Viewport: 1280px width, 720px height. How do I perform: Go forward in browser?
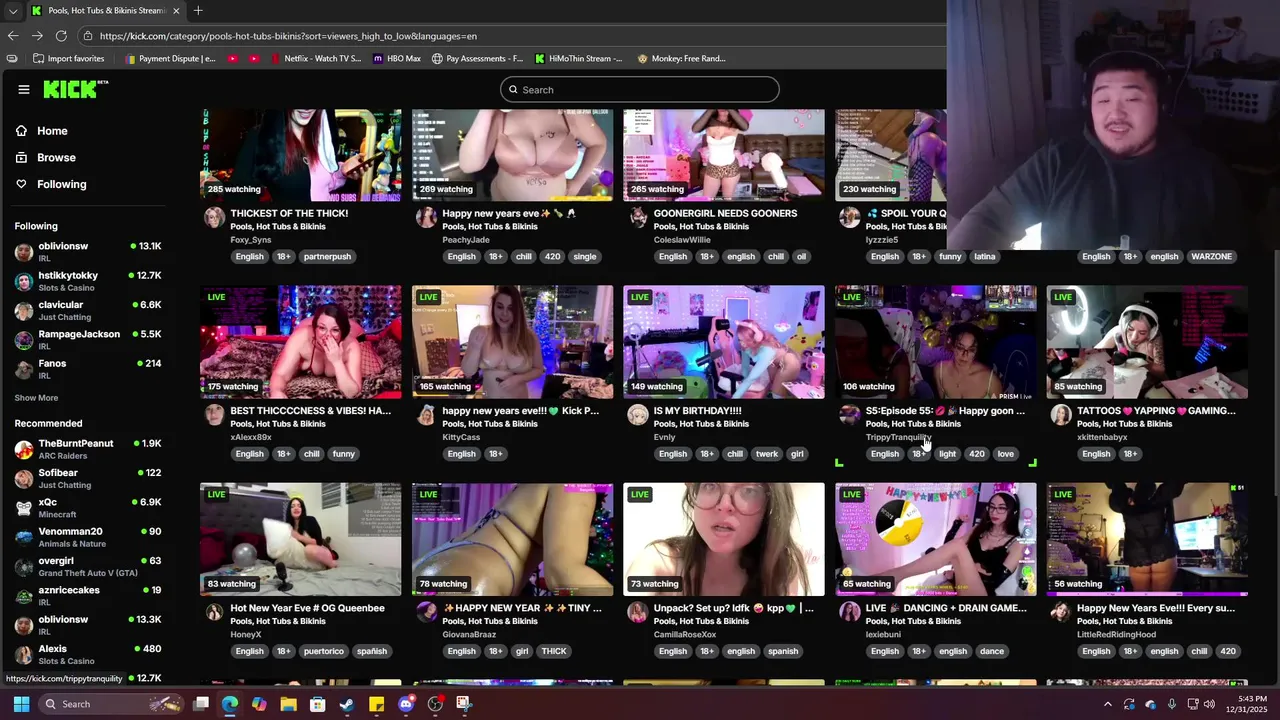click(37, 36)
